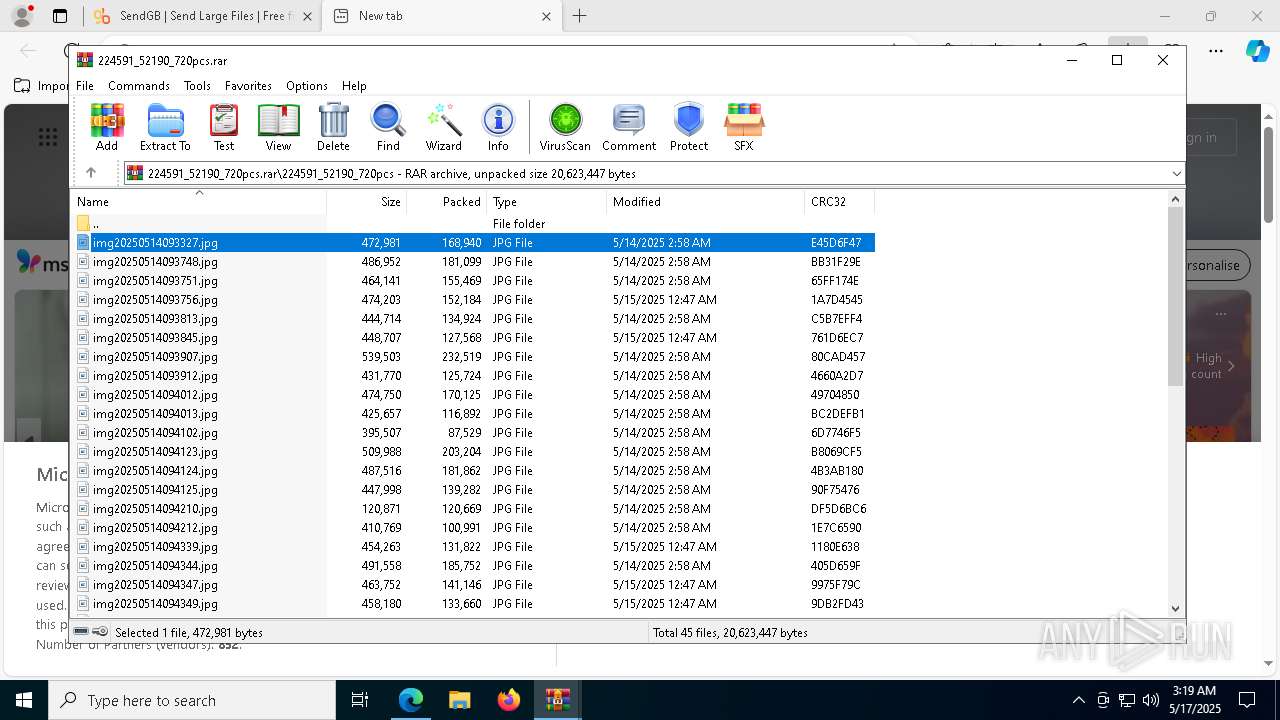Switch to the SendGB browser tab
The height and width of the screenshot is (720, 1280).
tap(203, 16)
